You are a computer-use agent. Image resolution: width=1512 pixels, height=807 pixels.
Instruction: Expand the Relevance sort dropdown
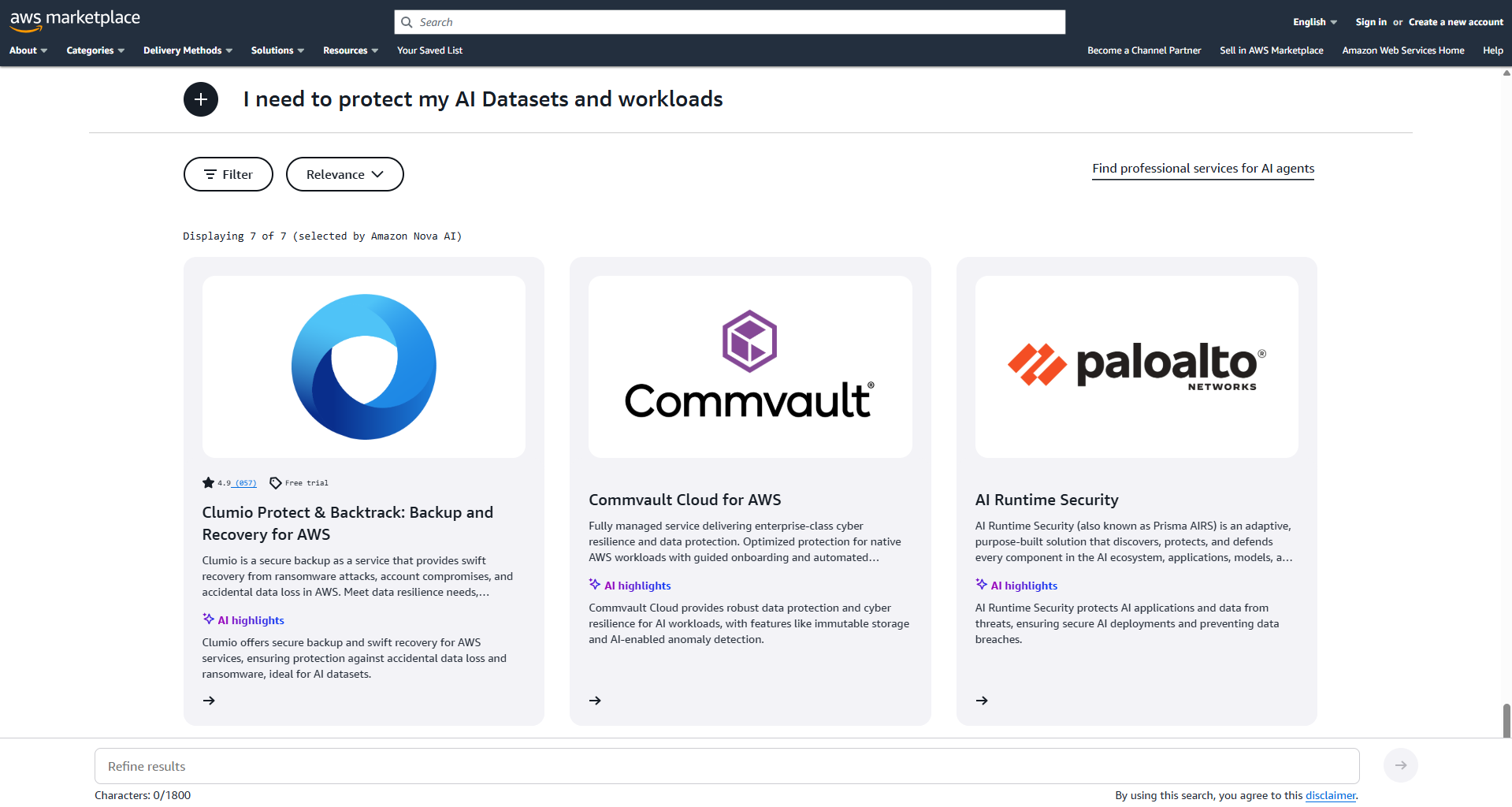point(344,174)
